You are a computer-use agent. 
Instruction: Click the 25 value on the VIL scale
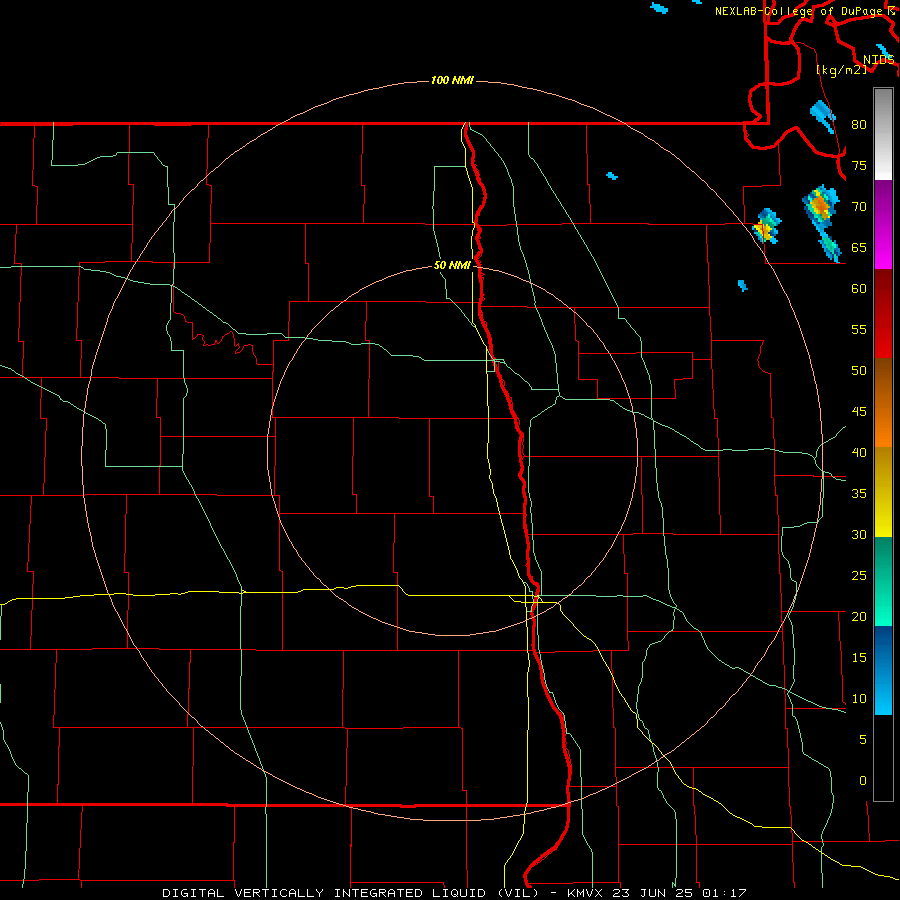click(859, 575)
